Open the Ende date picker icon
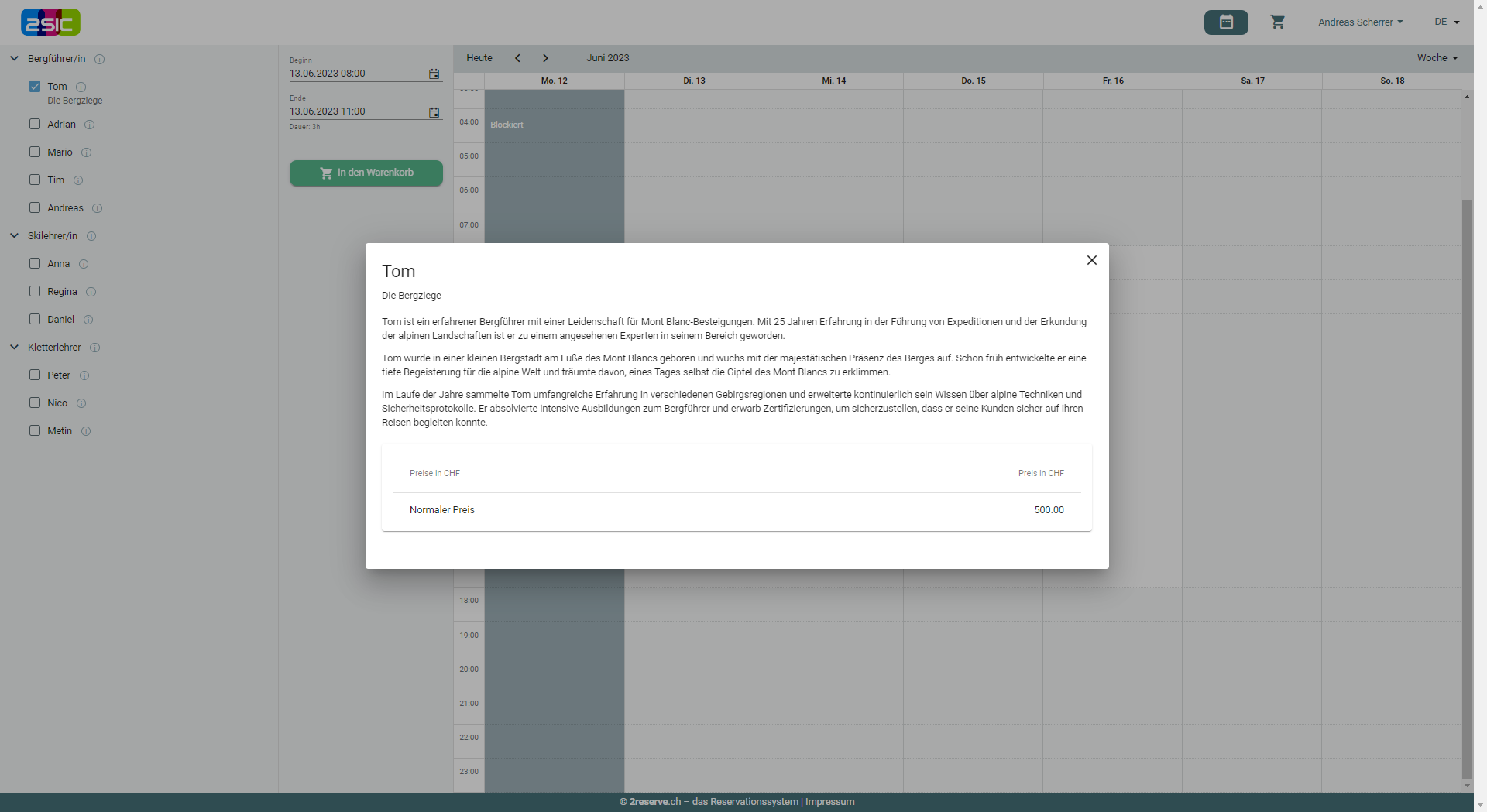The height and width of the screenshot is (812, 1487). pos(434,112)
